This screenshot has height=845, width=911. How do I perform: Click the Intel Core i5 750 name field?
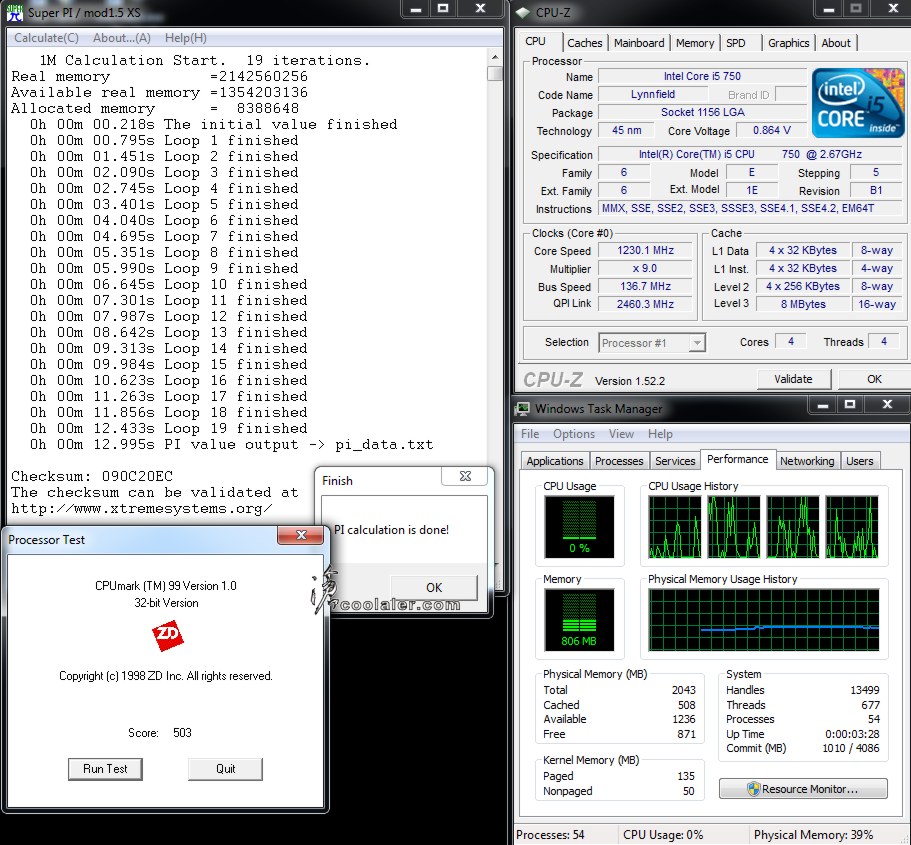(x=702, y=76)
